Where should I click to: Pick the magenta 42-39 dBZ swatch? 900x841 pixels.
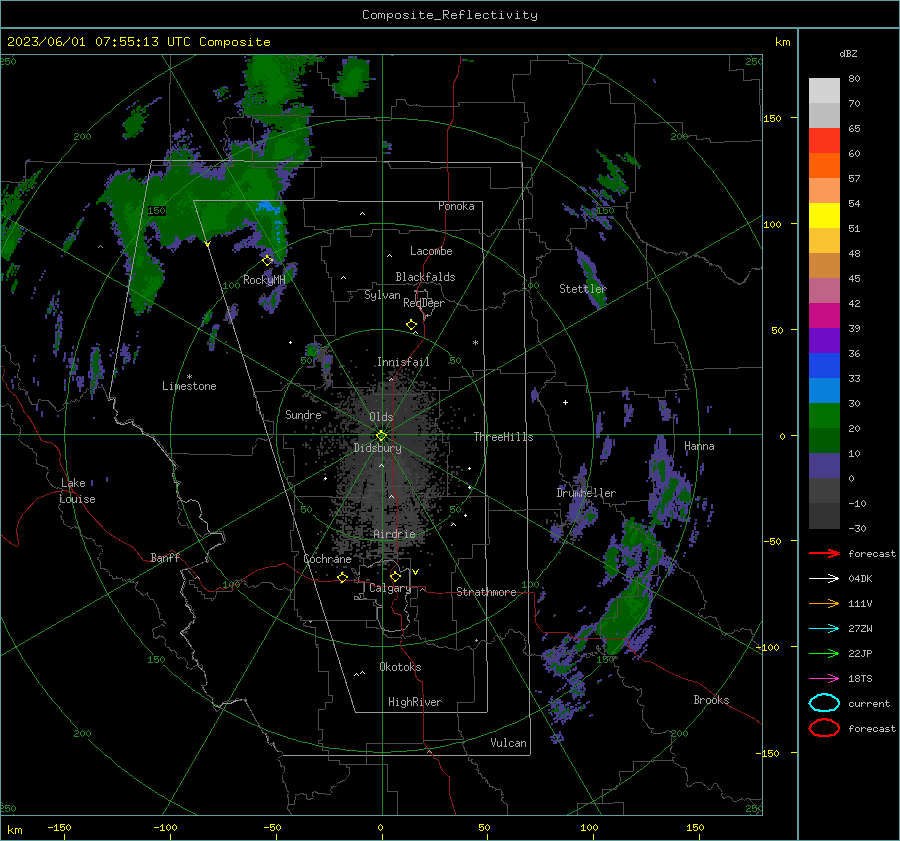[824, 316]
